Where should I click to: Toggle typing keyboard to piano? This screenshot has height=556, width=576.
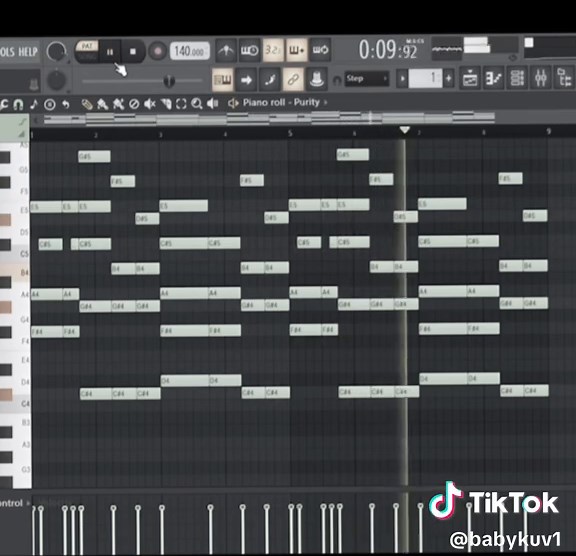[223, 79]
